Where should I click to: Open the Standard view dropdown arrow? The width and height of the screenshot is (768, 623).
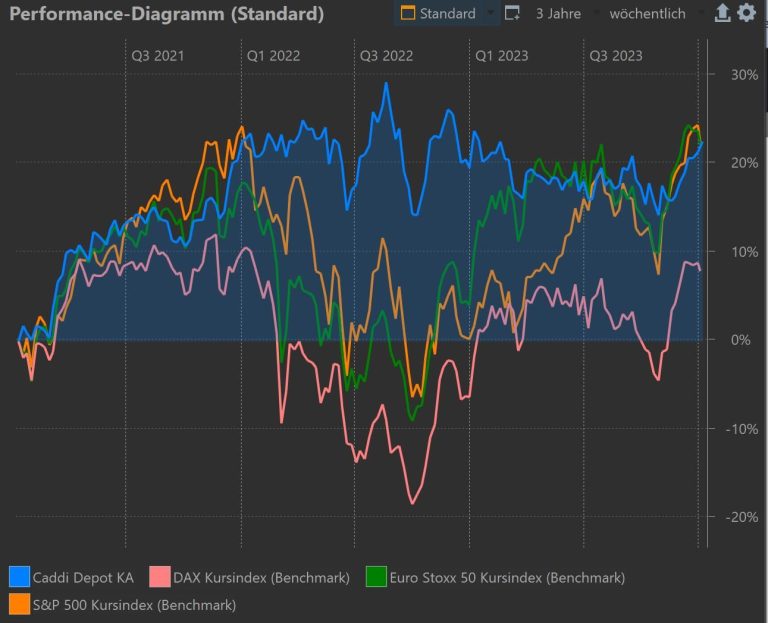[x=491, y=12]
